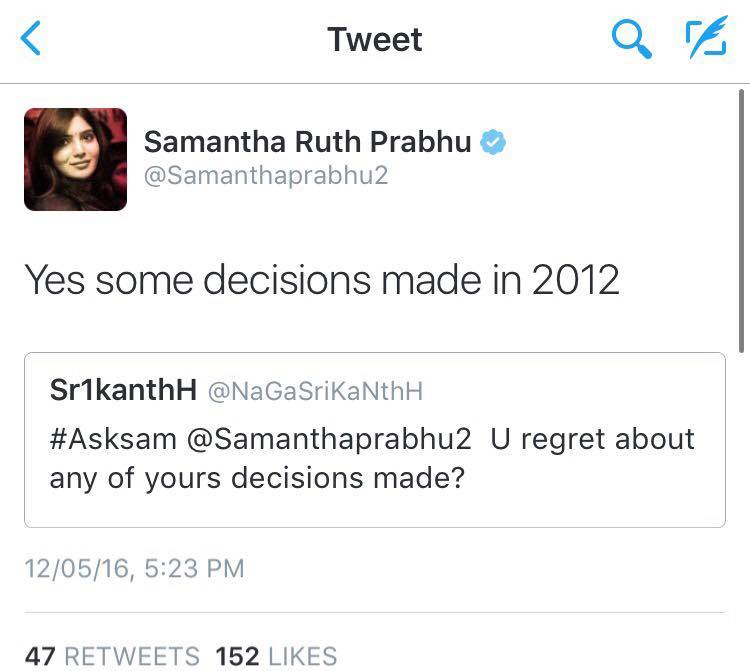Open Samantha Ruth Prabhu's profile picture
The image size is (750, 671).
point(76,159)
